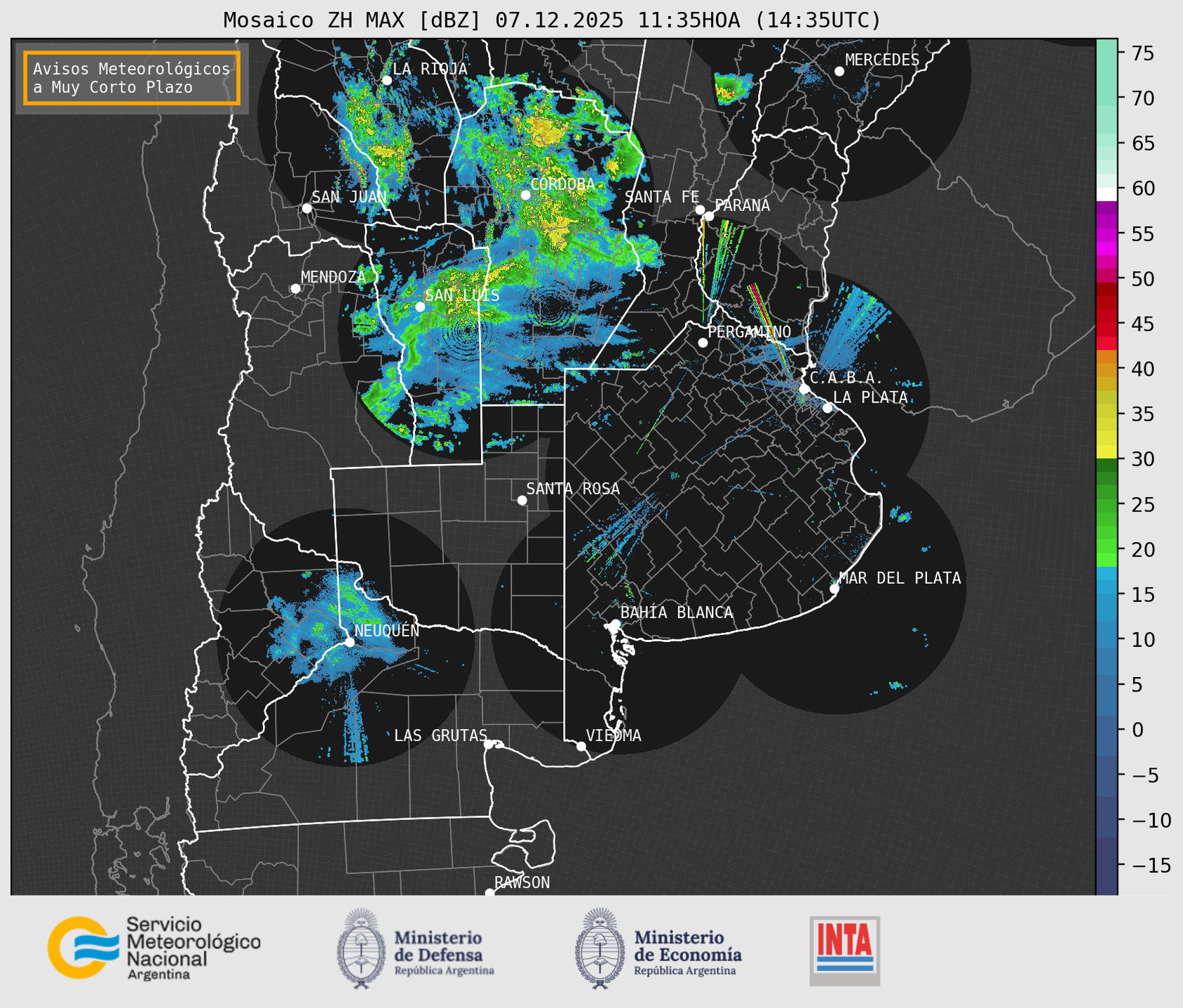
Task: Click the MAR DEL PLATA label text
Action: click(900, 578)
